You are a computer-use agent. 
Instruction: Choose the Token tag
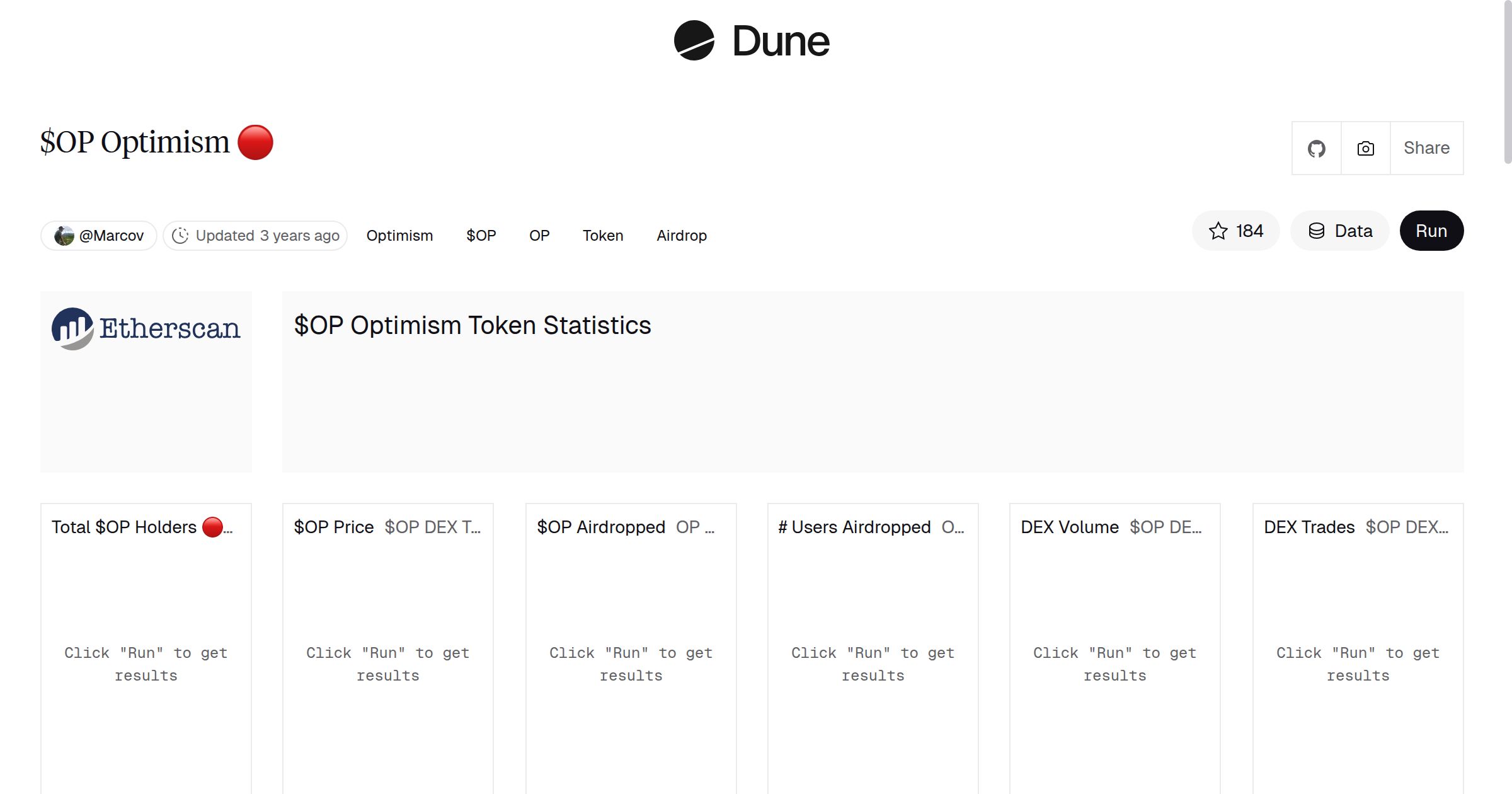pos(602,236)
